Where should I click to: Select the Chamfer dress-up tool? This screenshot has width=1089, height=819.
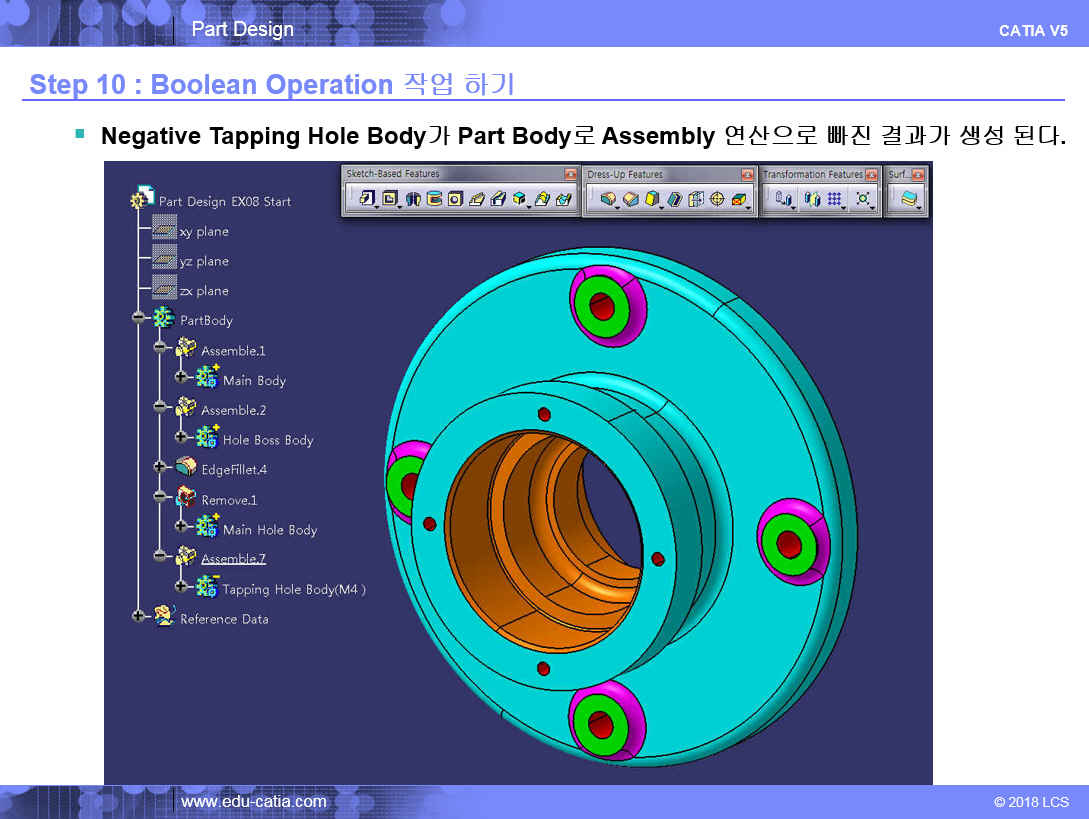[629, 200]
